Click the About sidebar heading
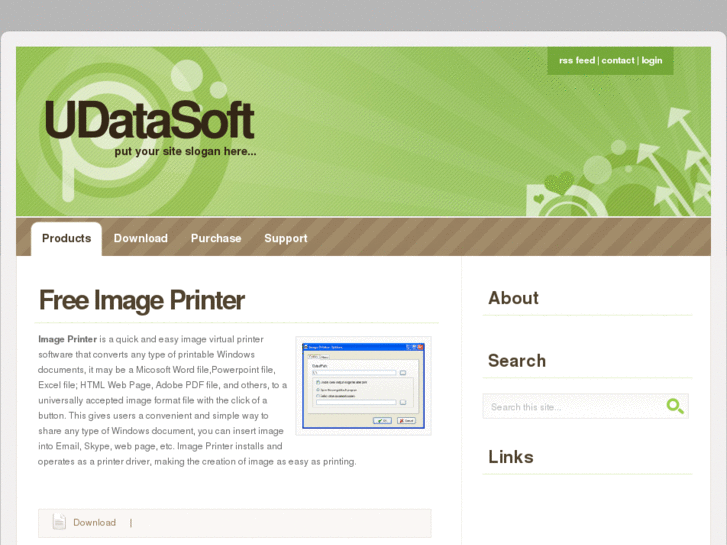This screenshot has width=727, height=545. click(x=513, y=298)
